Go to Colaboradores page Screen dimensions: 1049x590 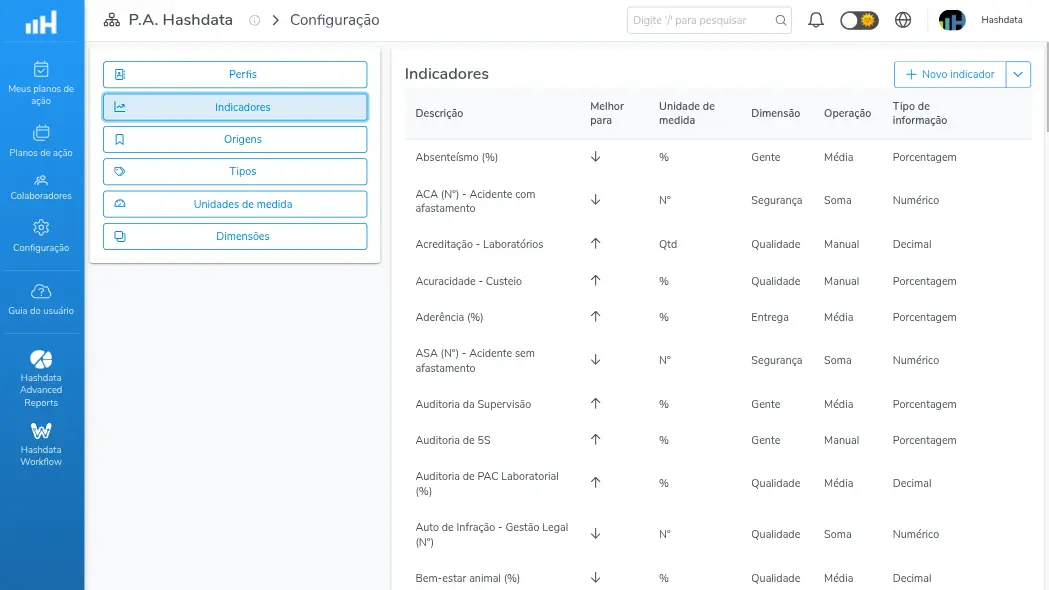(41, 188)
